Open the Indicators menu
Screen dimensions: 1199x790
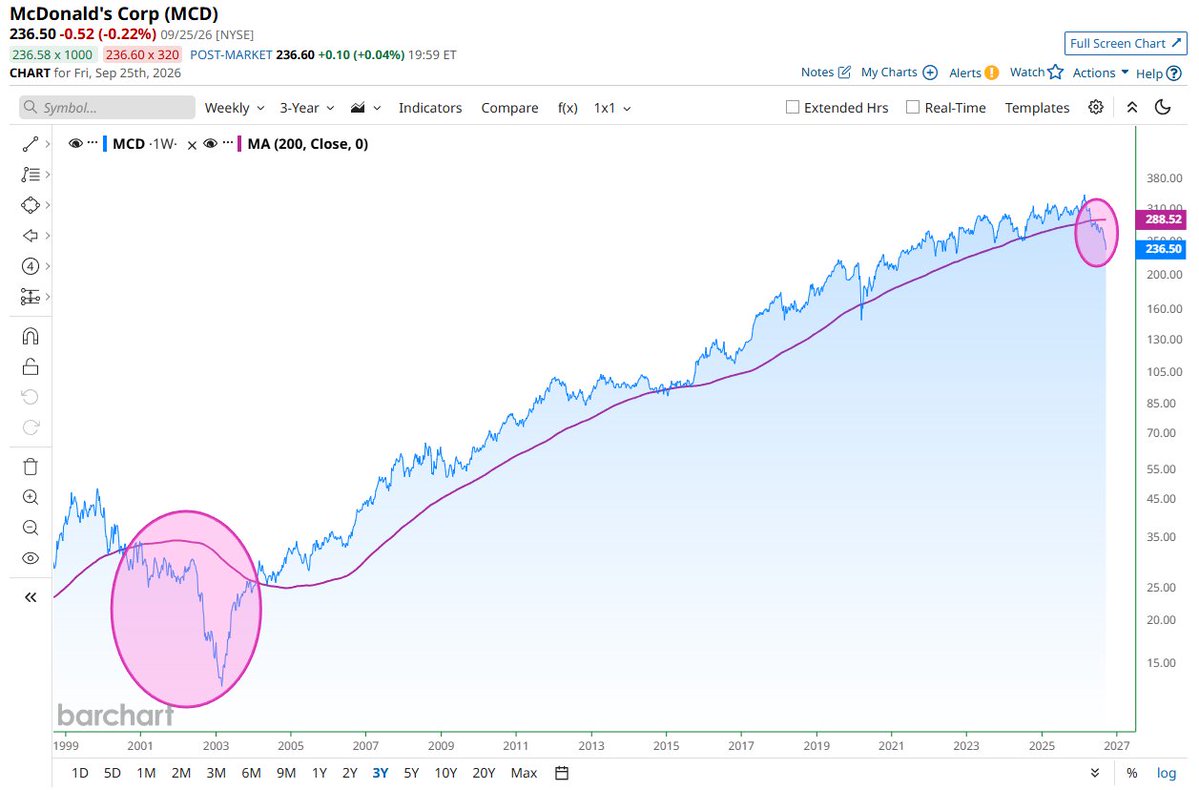(430, 108)
